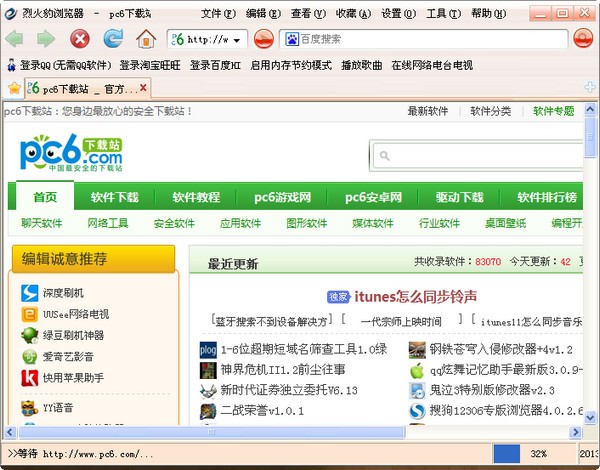Image resolution: width=600 pixels, height=470 pixels.
Task: Click the 快用苹果助手 icon
Action: 29,378
